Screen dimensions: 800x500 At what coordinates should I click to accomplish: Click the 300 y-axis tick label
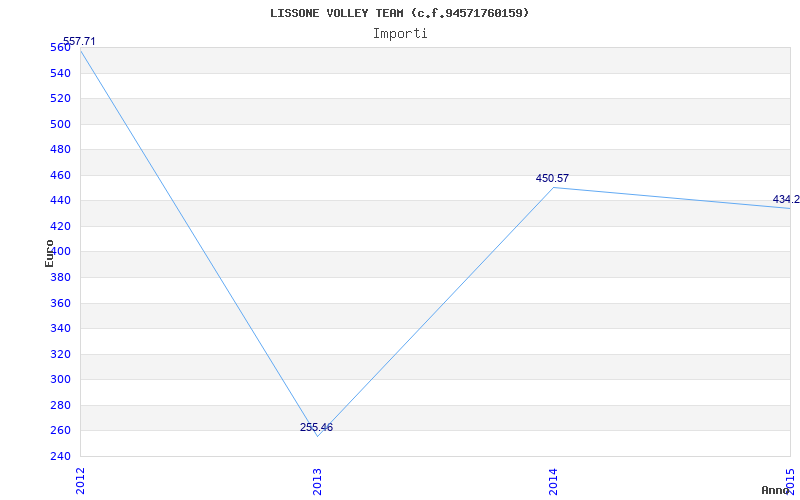click(x=61, y=380)
